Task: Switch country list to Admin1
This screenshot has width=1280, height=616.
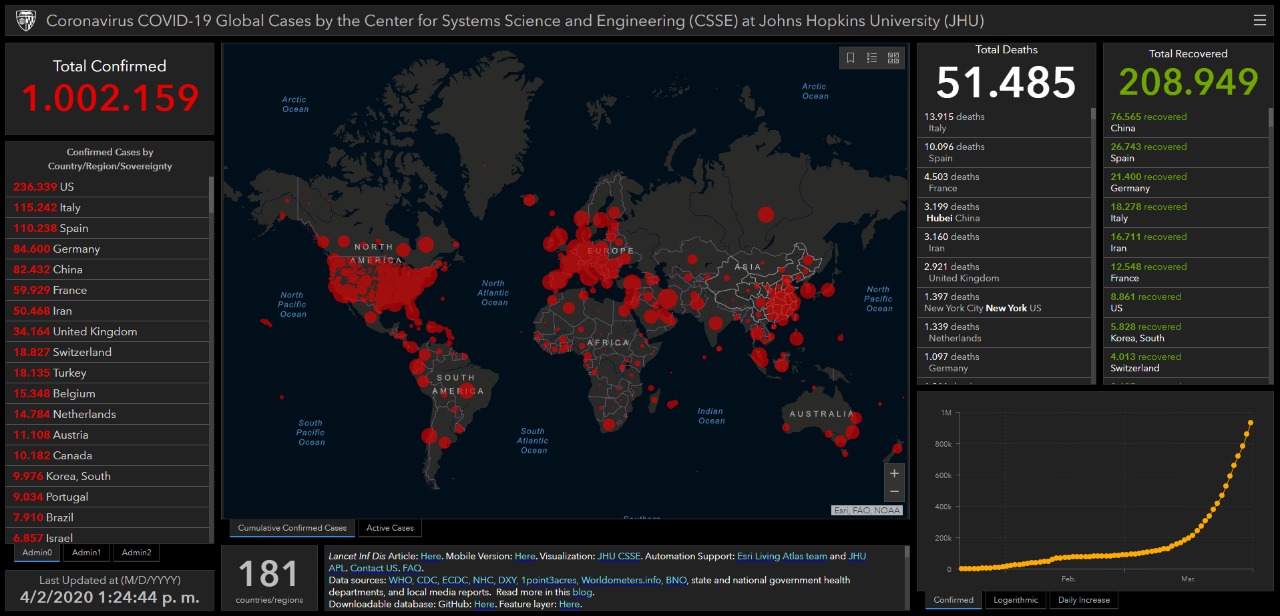Action: tap(86, 552)
